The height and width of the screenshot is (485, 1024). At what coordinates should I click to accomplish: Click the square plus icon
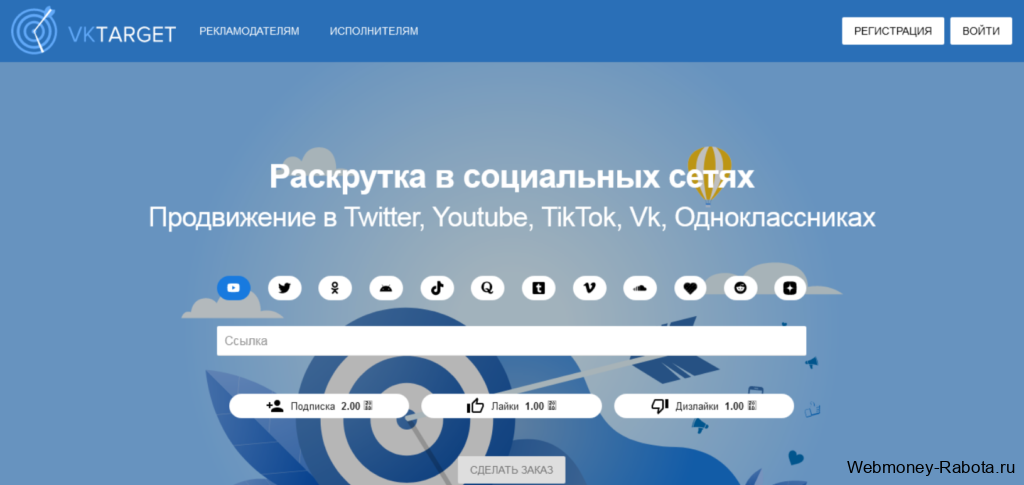pyautogui.click(x=790, y=288)
